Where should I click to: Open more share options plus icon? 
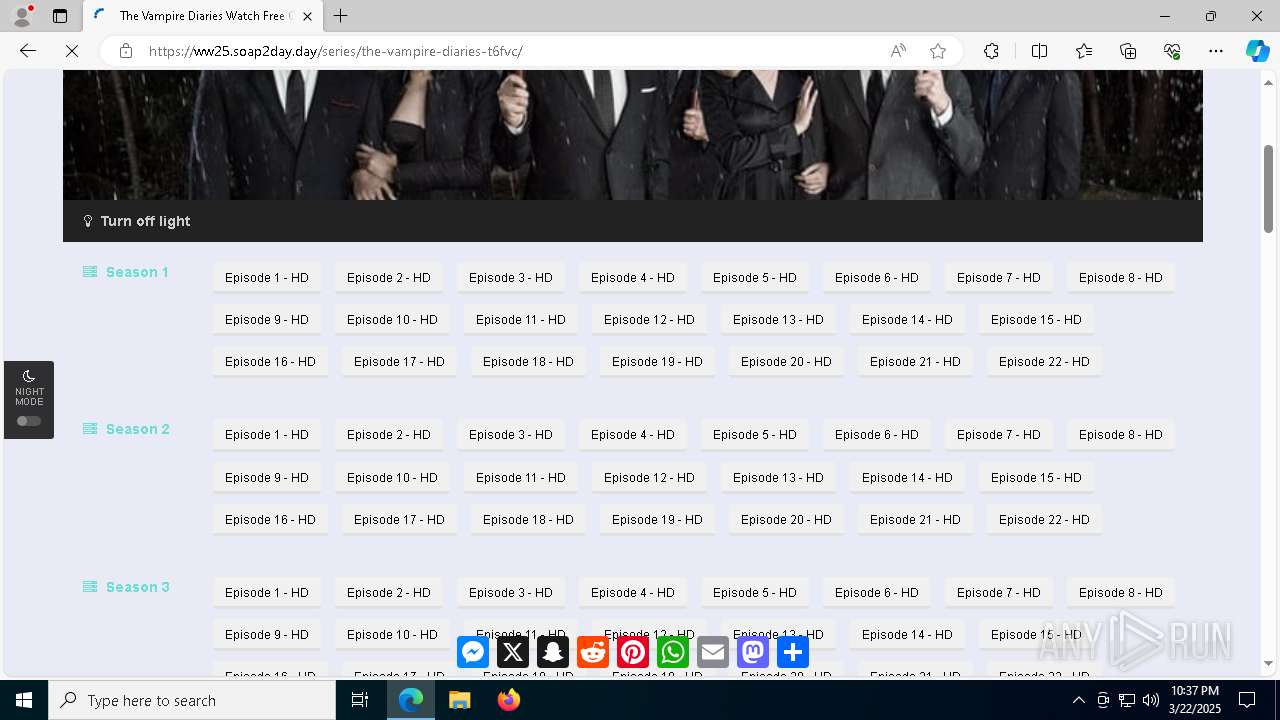(793, 653)
